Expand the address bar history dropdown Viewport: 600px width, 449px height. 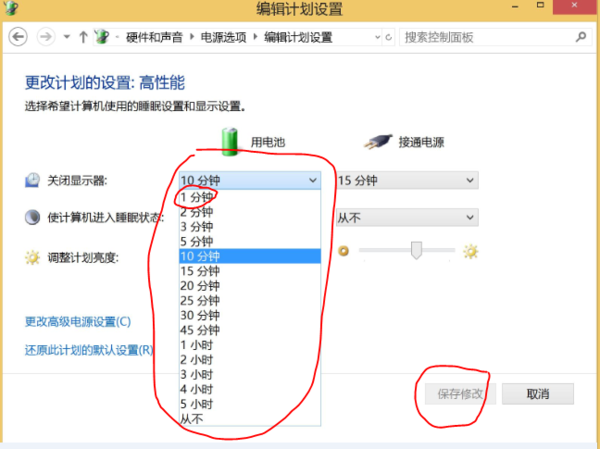(377, 37)
